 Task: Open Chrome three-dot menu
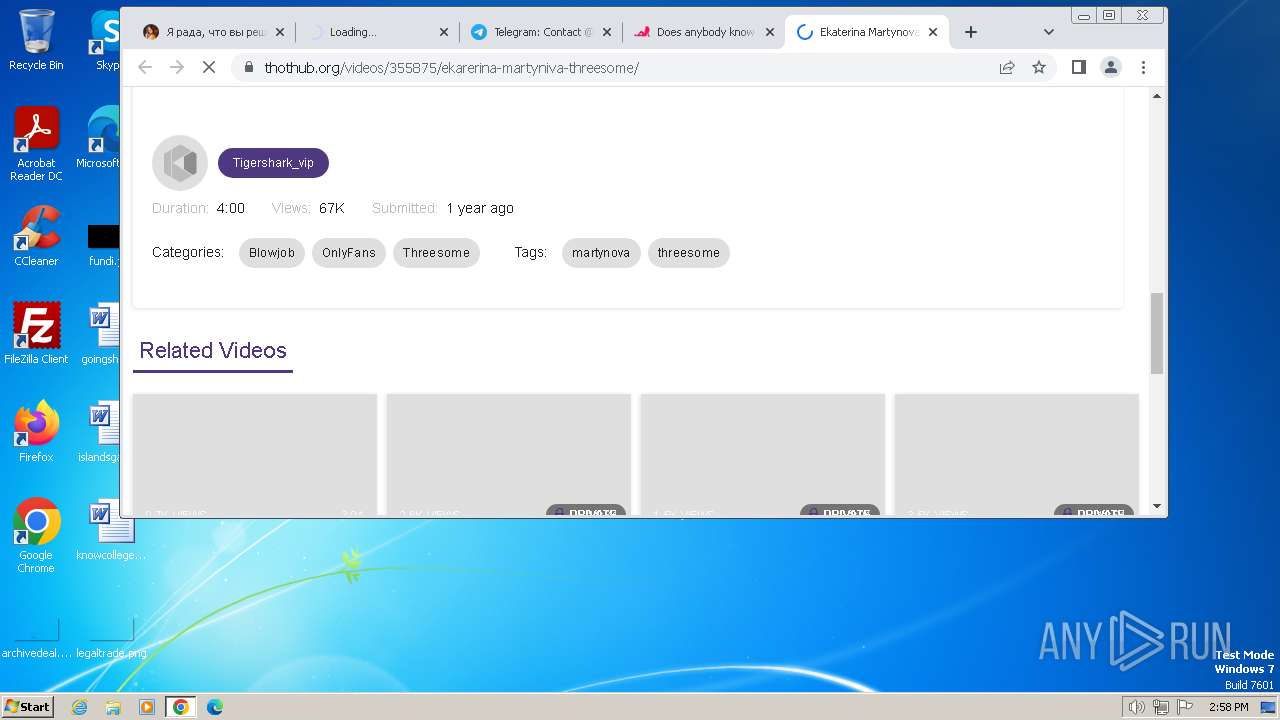[1143, 67]
